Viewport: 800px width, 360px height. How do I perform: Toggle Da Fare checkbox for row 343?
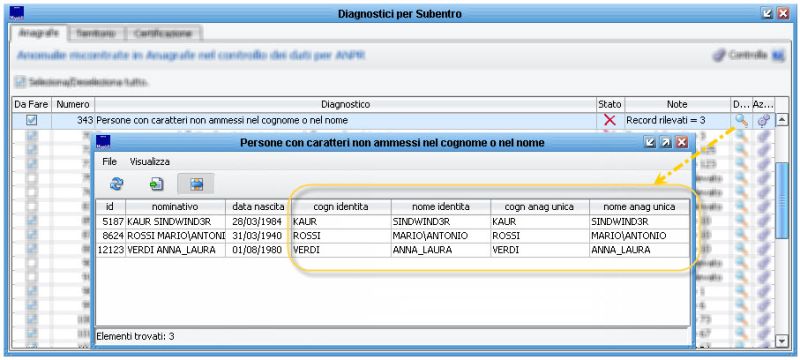tap(32, 120)
